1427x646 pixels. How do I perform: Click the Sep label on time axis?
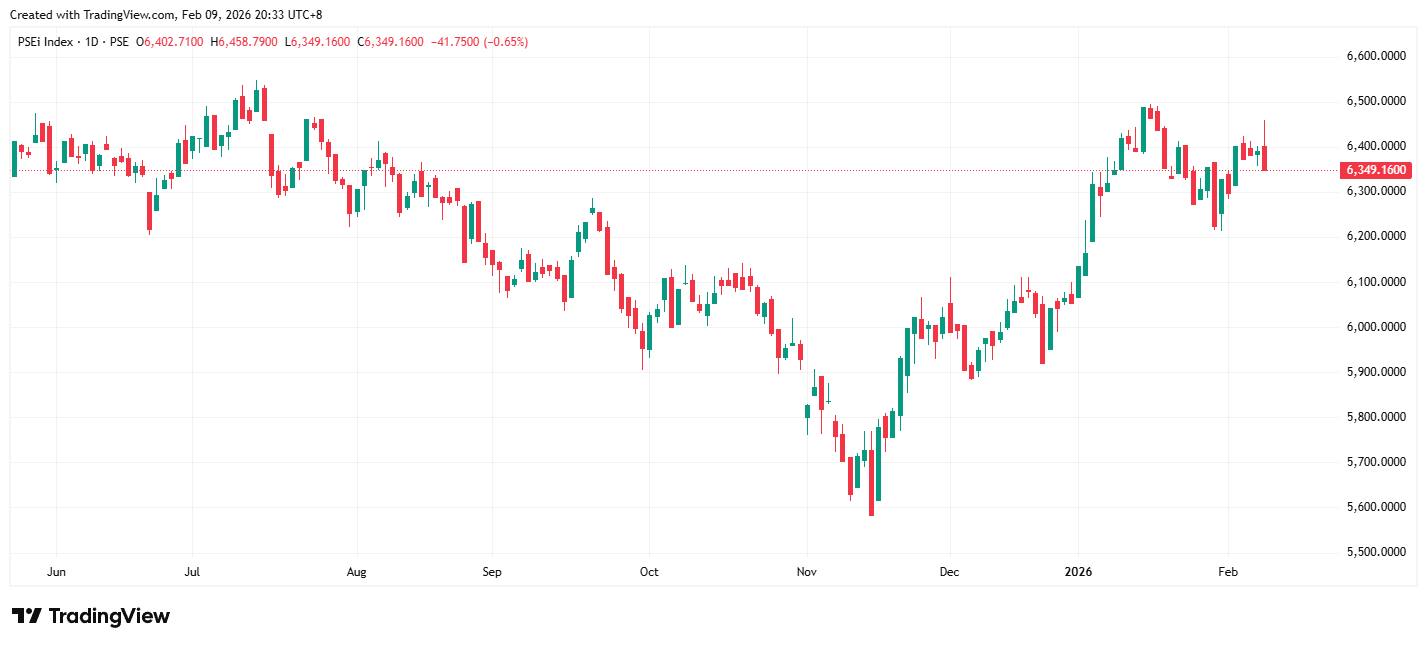pyautogui.click(x=491, y=572)
